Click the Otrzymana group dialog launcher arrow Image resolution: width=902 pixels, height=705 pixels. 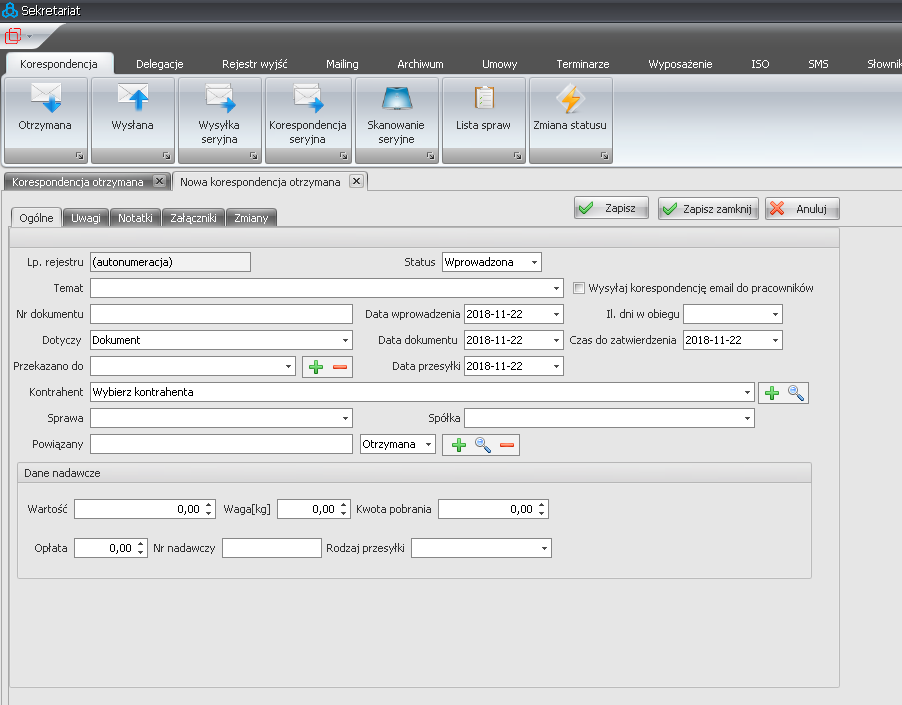pyautogui.click(x=79, y=156)
